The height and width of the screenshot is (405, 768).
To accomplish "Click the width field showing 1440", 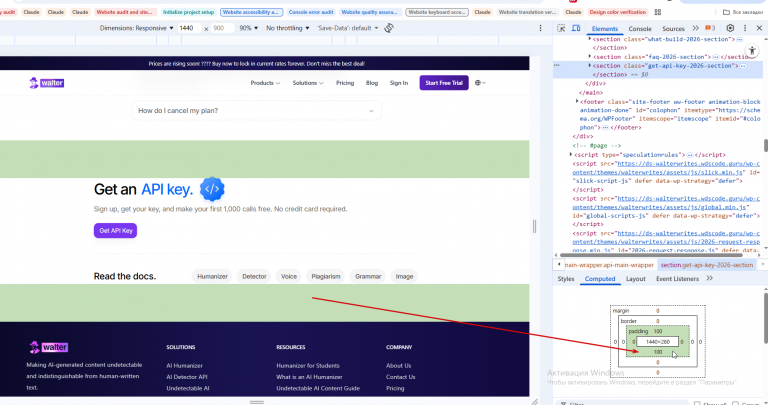I will 189,28.
